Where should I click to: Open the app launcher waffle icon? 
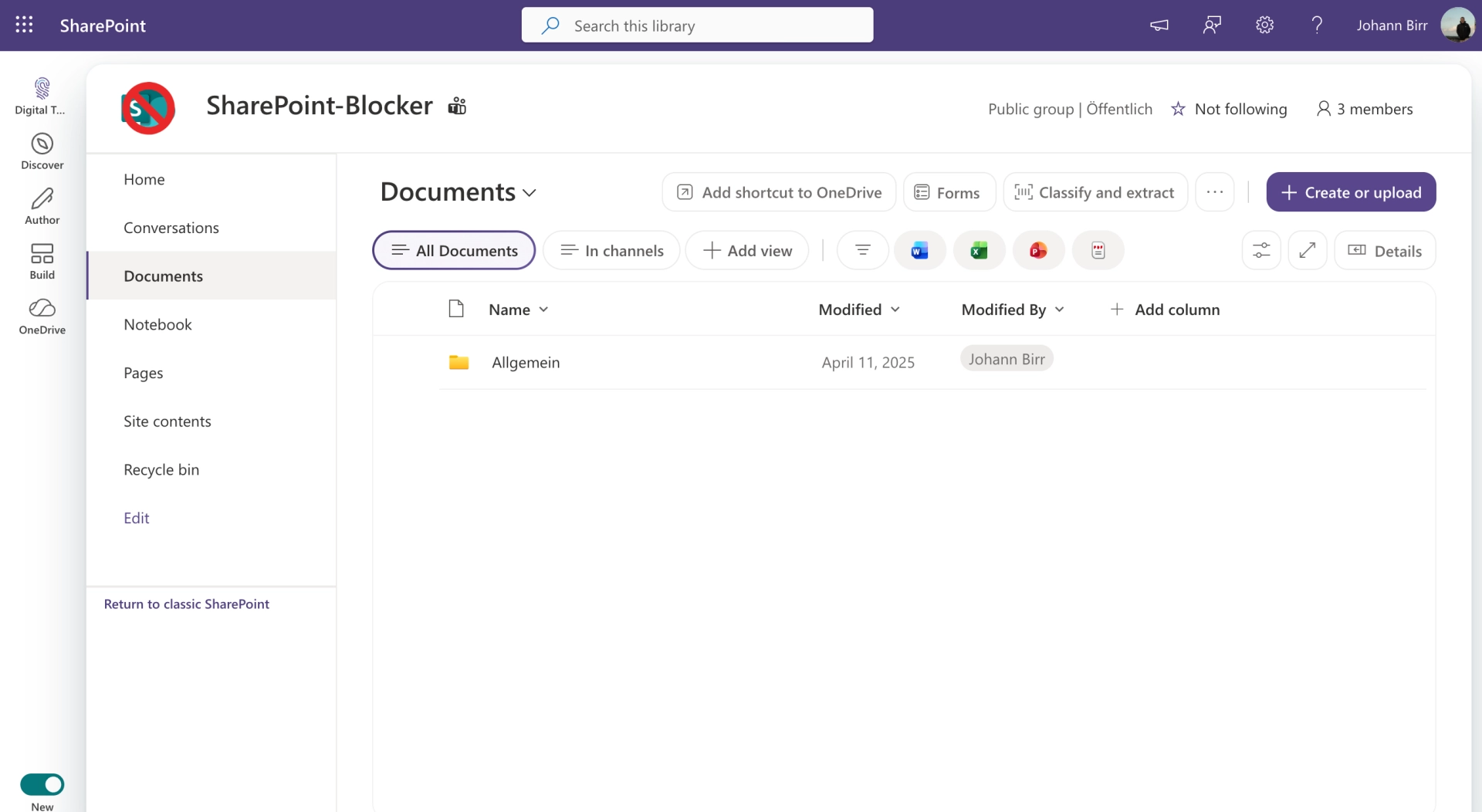[24, 25]
